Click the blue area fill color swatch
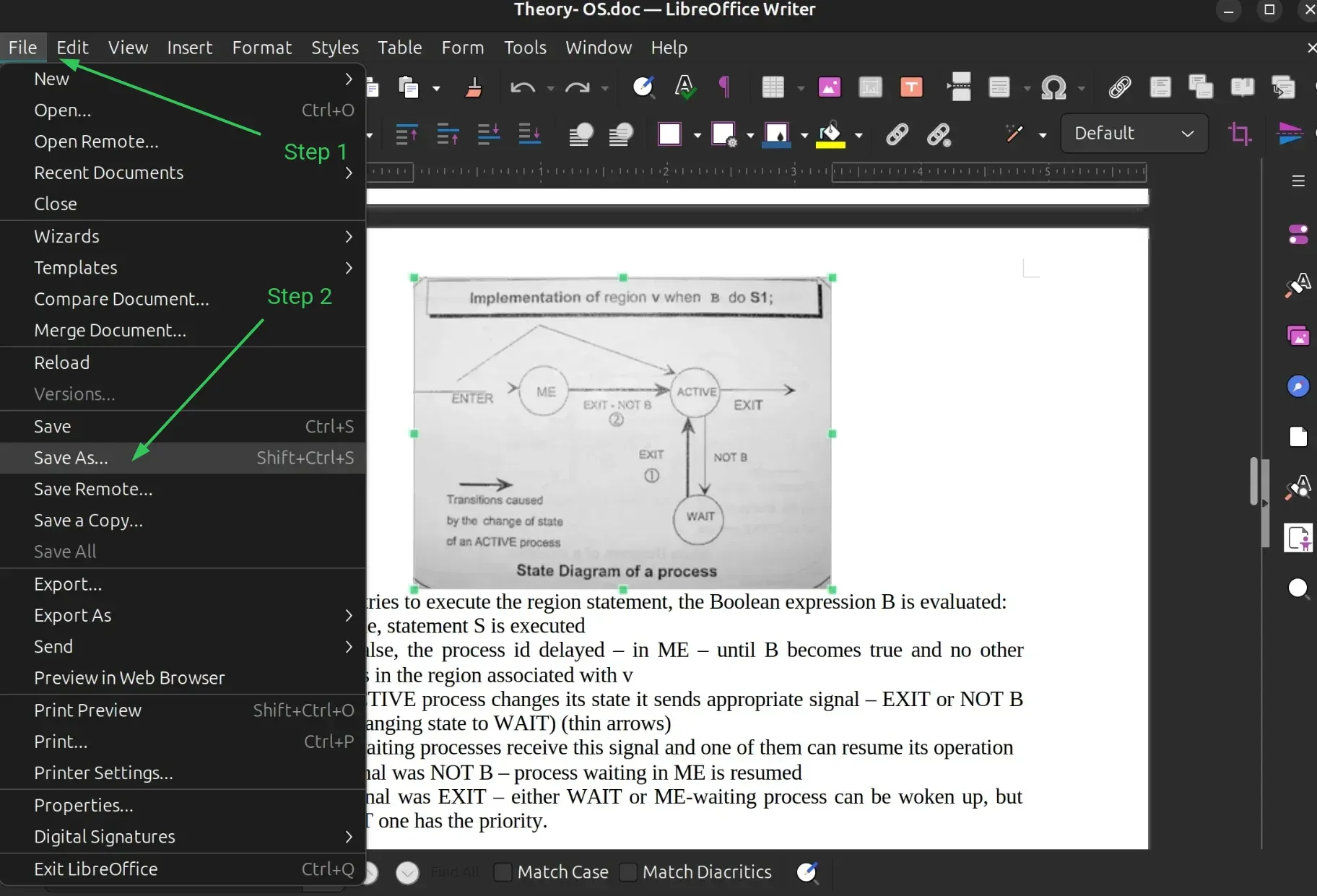The width and height of the screenshot is (1317, 896). coord(776,134)
